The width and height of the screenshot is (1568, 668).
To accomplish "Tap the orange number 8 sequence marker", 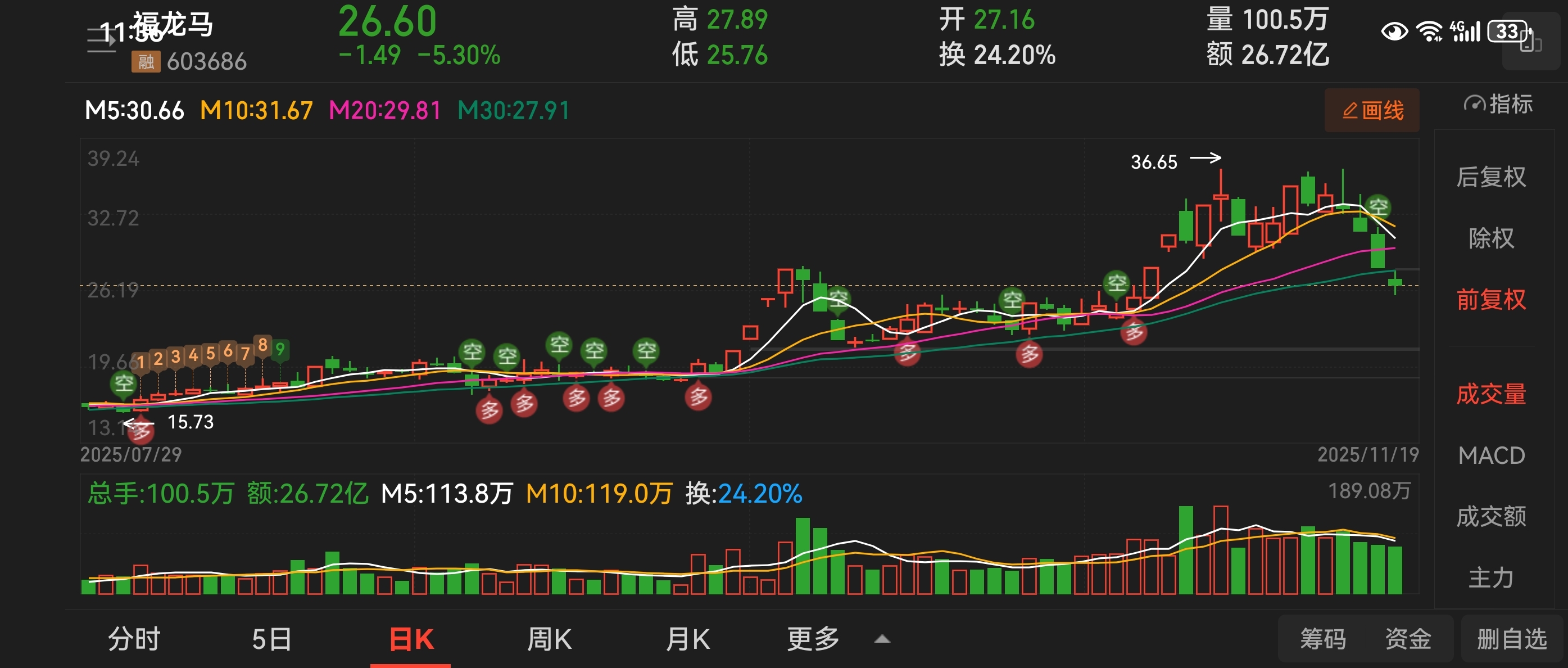I will pos(262,345).
